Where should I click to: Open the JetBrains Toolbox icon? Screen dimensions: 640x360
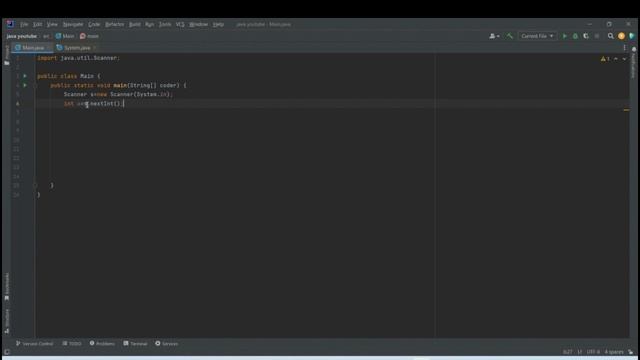pyautogui.click(x=632, y=36)
